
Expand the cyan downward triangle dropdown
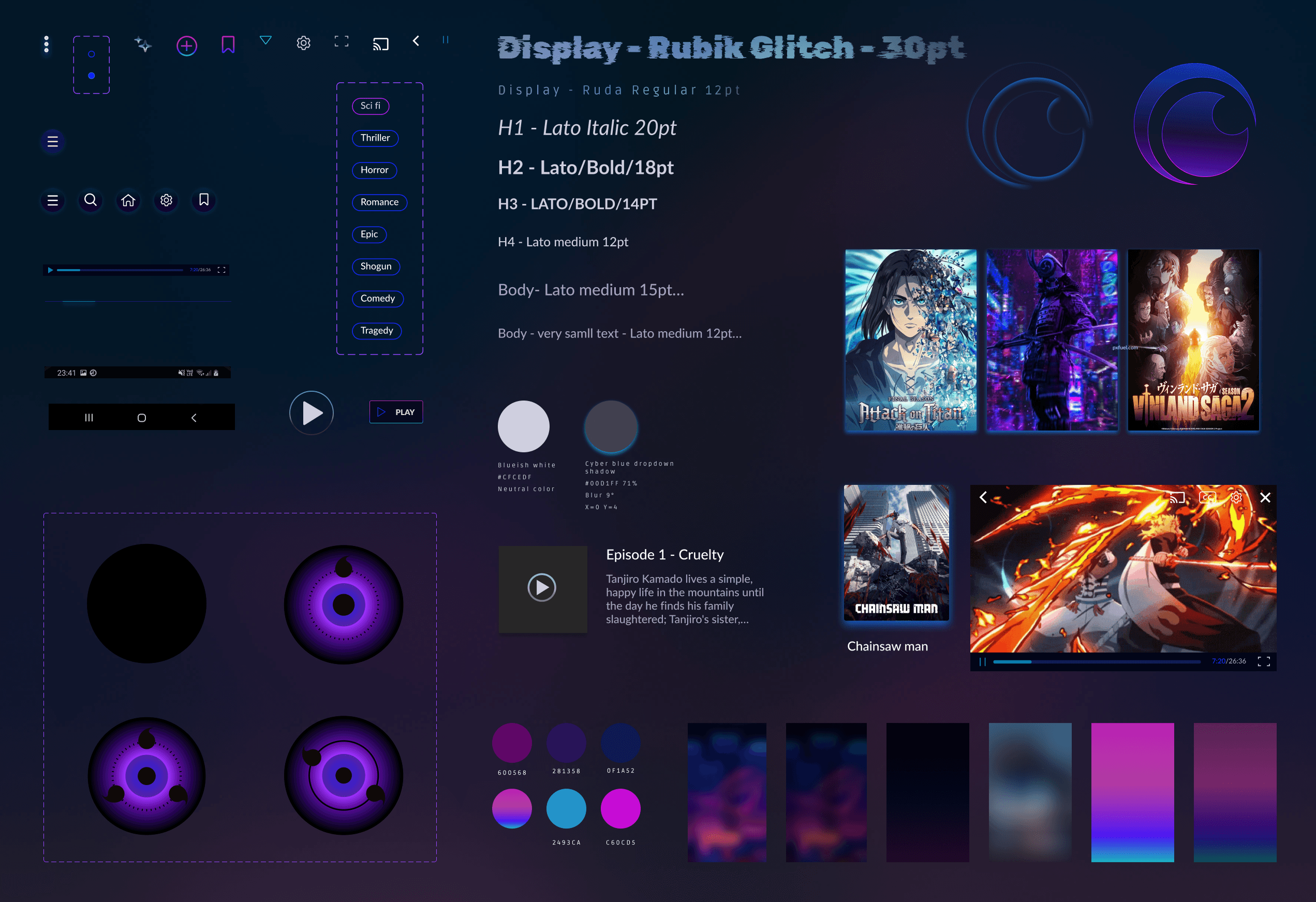click(x=265, y=40)
